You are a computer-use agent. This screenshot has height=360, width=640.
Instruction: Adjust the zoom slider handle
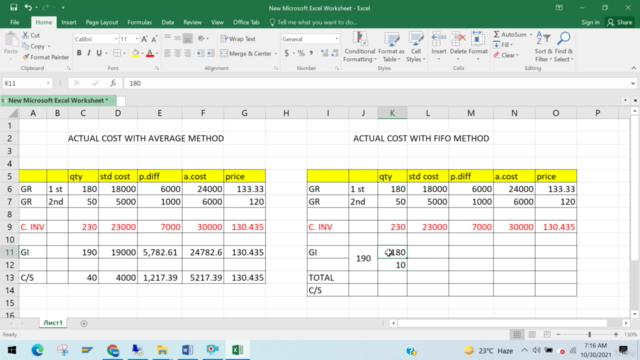589,335
